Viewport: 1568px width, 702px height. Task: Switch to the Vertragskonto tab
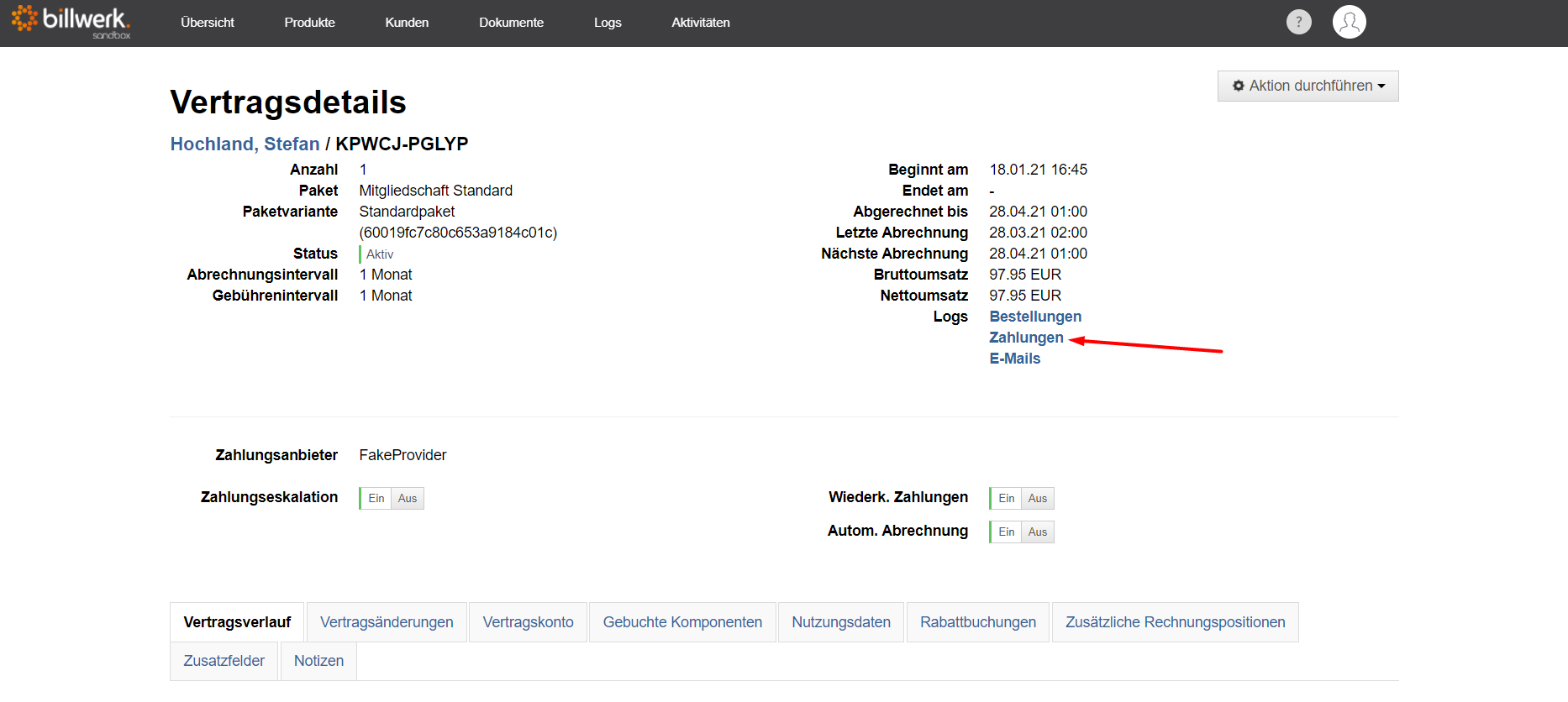pos(528,622)
